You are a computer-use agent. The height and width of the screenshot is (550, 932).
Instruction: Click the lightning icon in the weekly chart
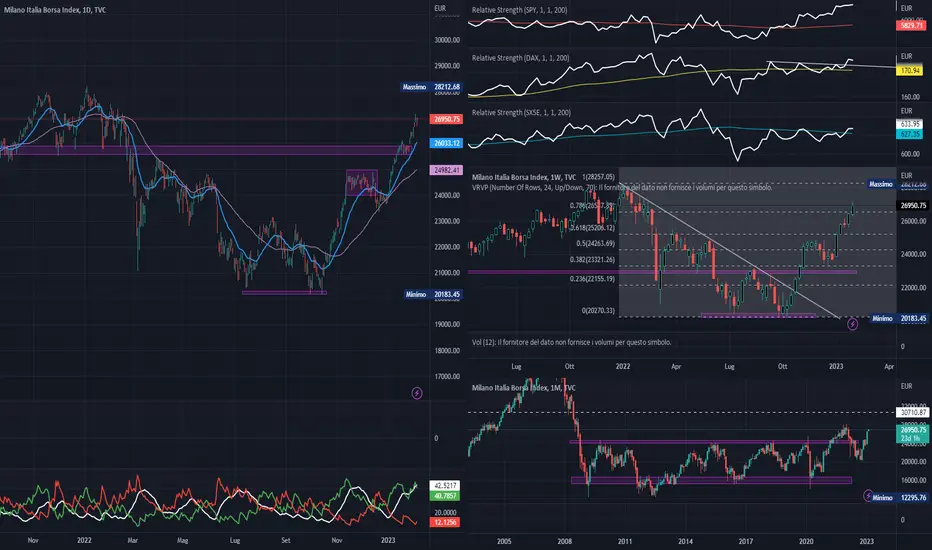852,324
